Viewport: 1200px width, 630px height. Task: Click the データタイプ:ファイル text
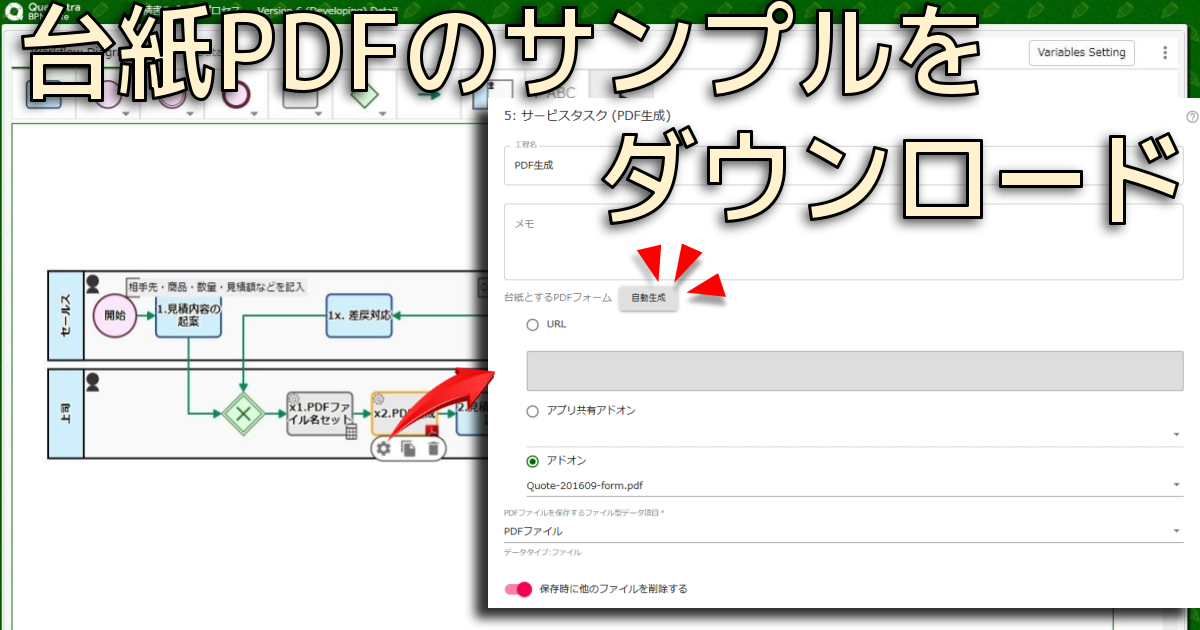(x=543, y=552)
